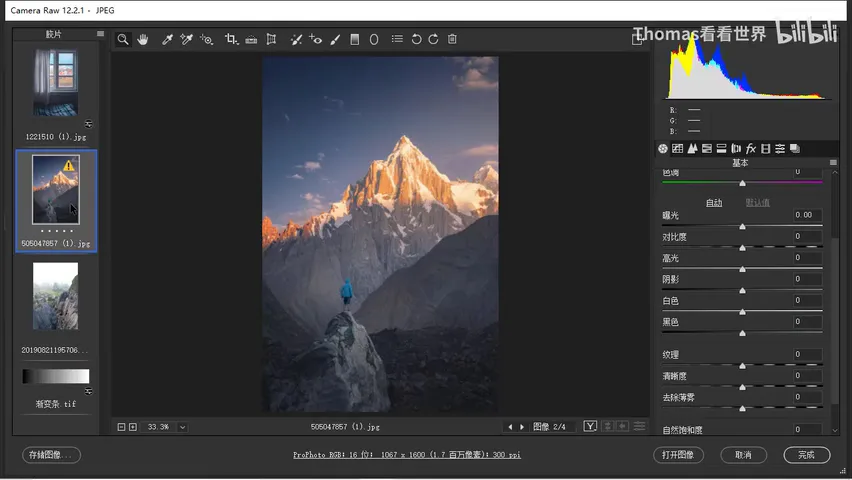The height and width of the screenshot is (480, 852).
Task: Select the Transform tool
Action: pyautogui.click(x=271, y=39)
